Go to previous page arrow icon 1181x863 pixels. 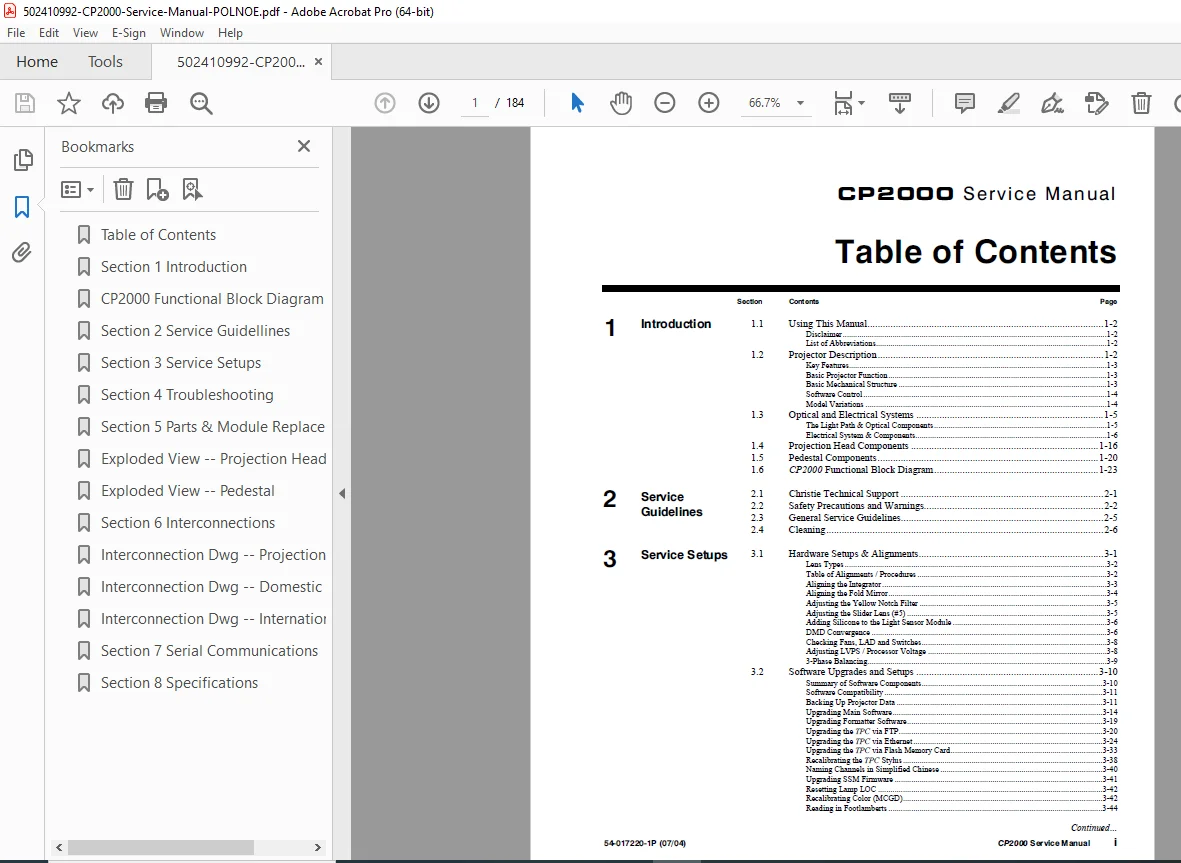(x=385, y=102)
